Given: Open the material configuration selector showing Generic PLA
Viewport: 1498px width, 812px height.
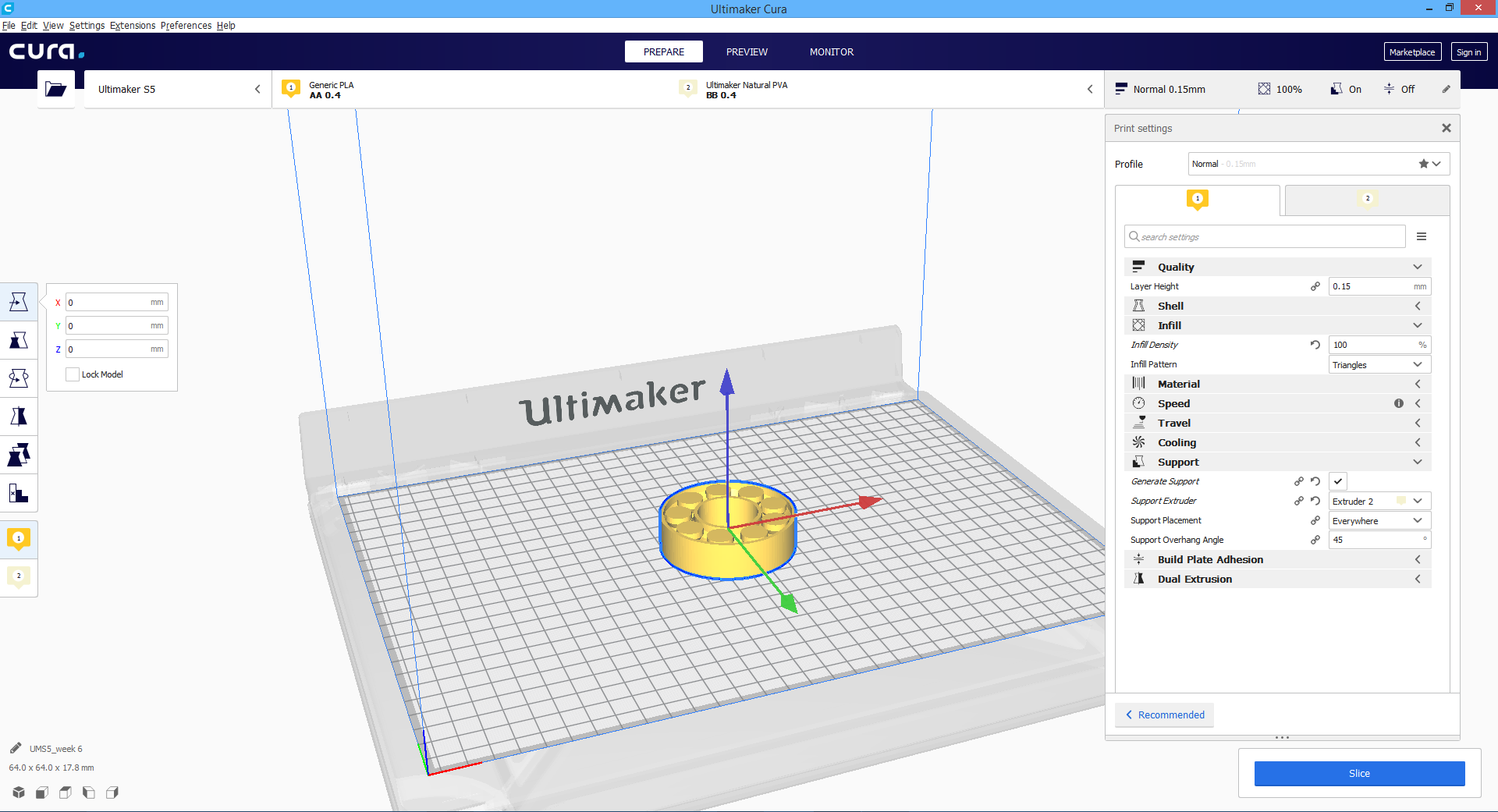Looking at the screenshot, I should 688,89.
